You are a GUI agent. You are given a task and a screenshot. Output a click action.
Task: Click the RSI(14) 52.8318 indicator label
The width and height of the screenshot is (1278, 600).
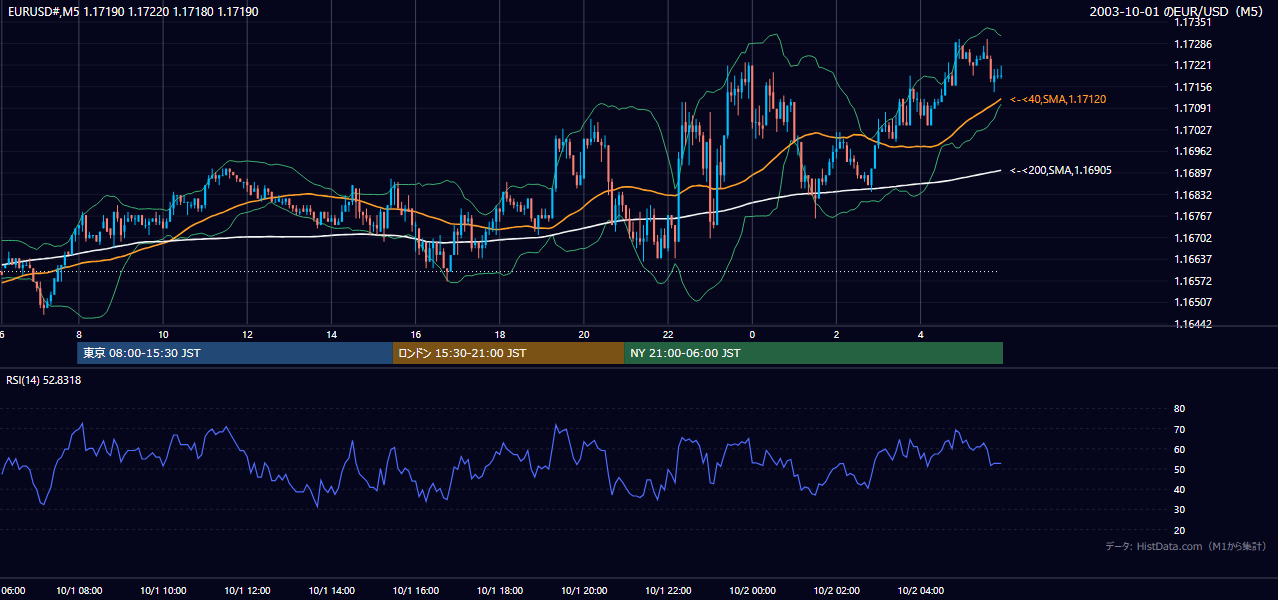point(44,380)
